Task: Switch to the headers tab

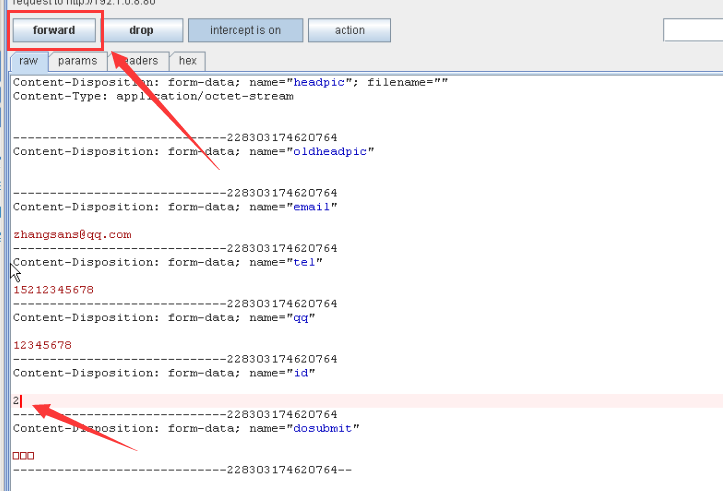Action: [x=139, y=61]
